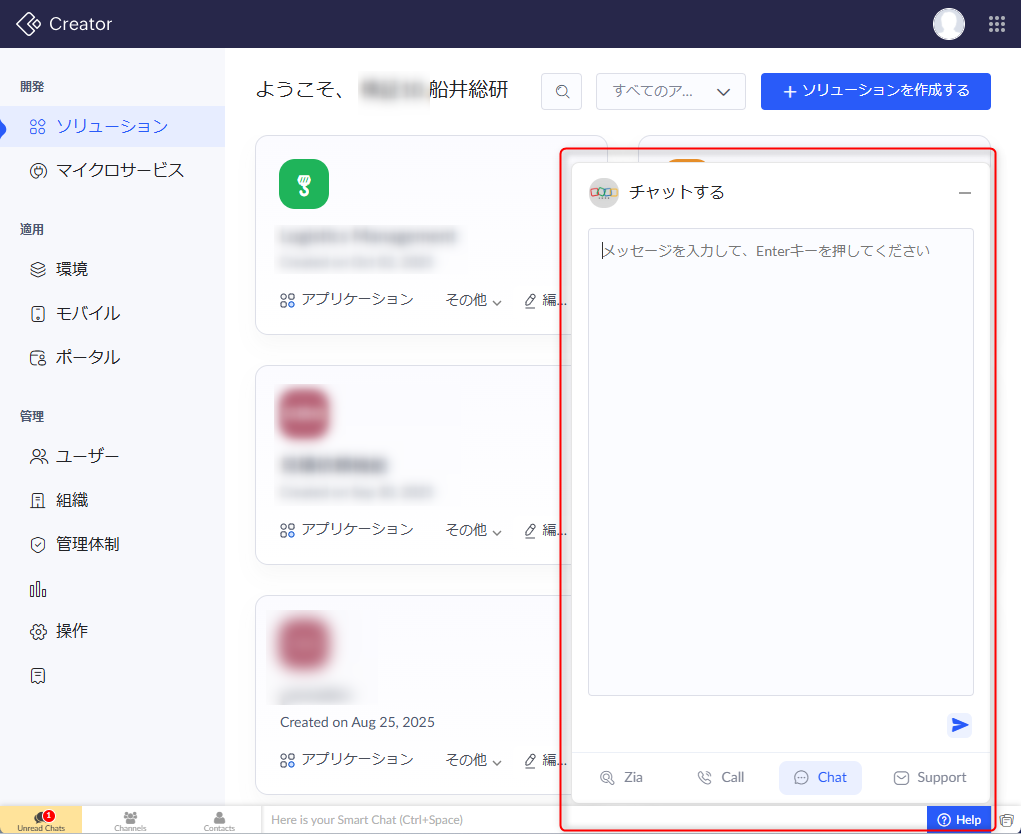Screen dimensions: 1021x834
Task: Click the document icon at sidebar bottom
Action: point(38,676)
